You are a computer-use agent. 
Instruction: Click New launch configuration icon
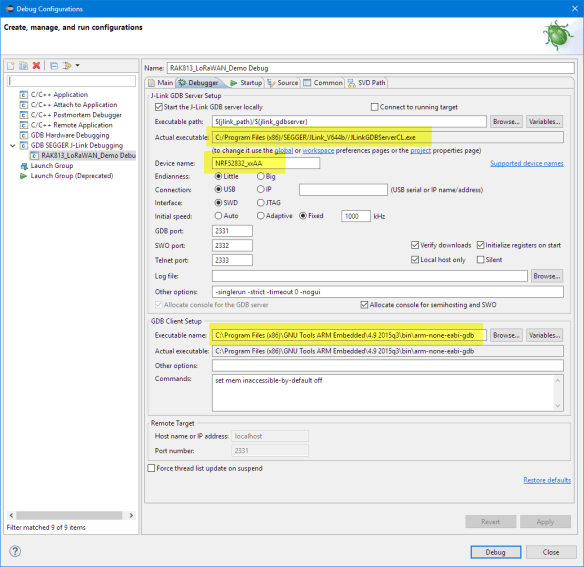(x=11, y=66)
